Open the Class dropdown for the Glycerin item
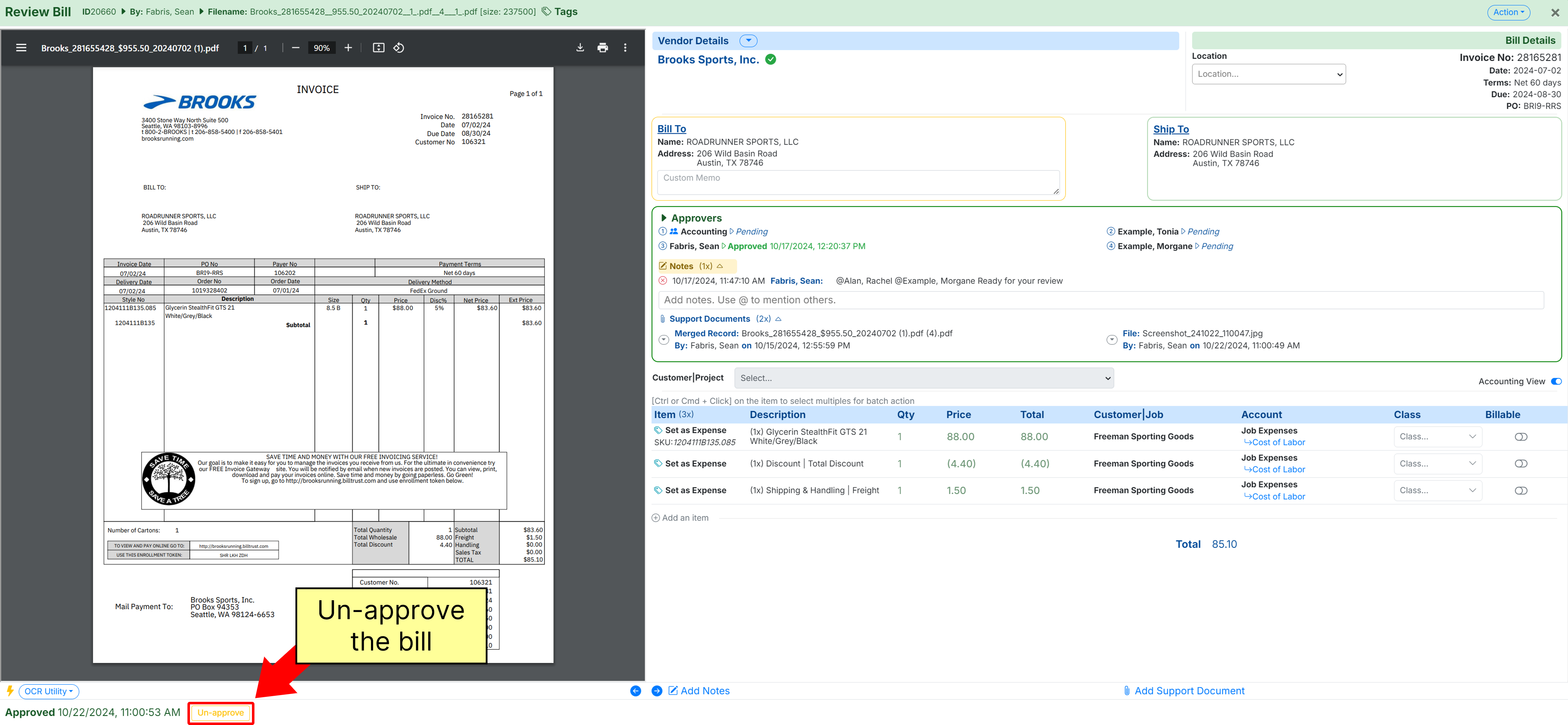Screen dimensions: 1568x725 click(1438, 436)
